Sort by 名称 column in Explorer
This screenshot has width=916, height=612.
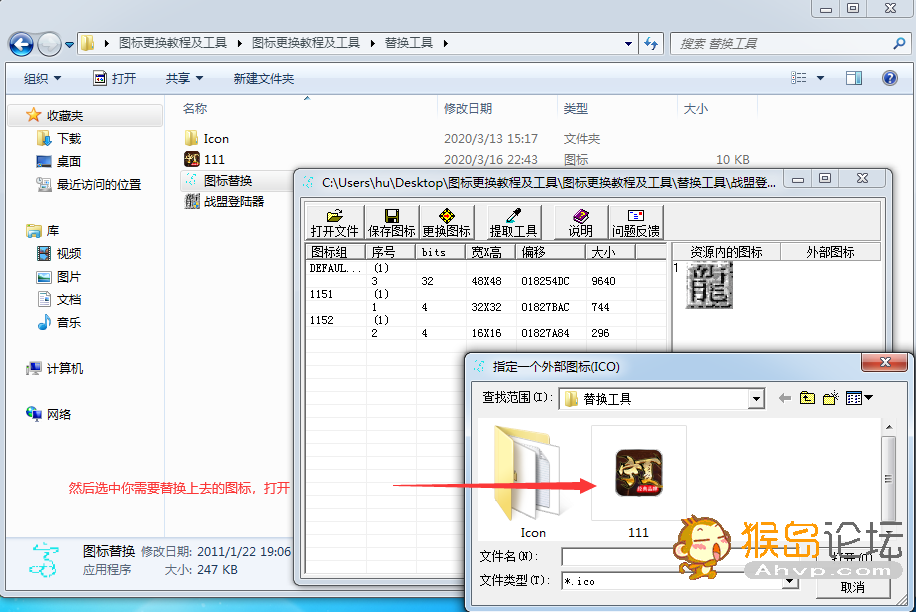point(195,108)
